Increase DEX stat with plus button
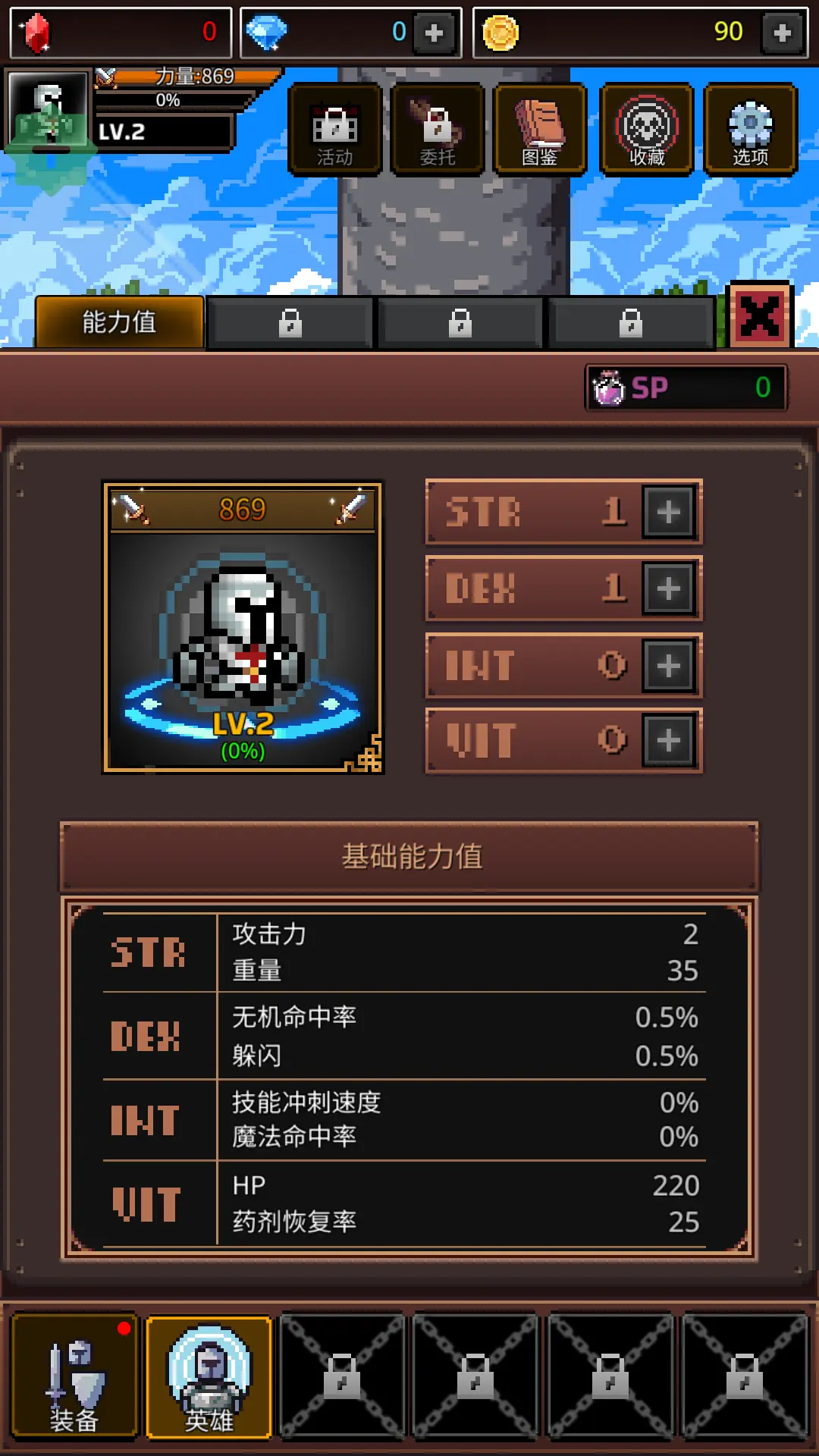This screenshot has height=1456, width=819. (668, 588)
